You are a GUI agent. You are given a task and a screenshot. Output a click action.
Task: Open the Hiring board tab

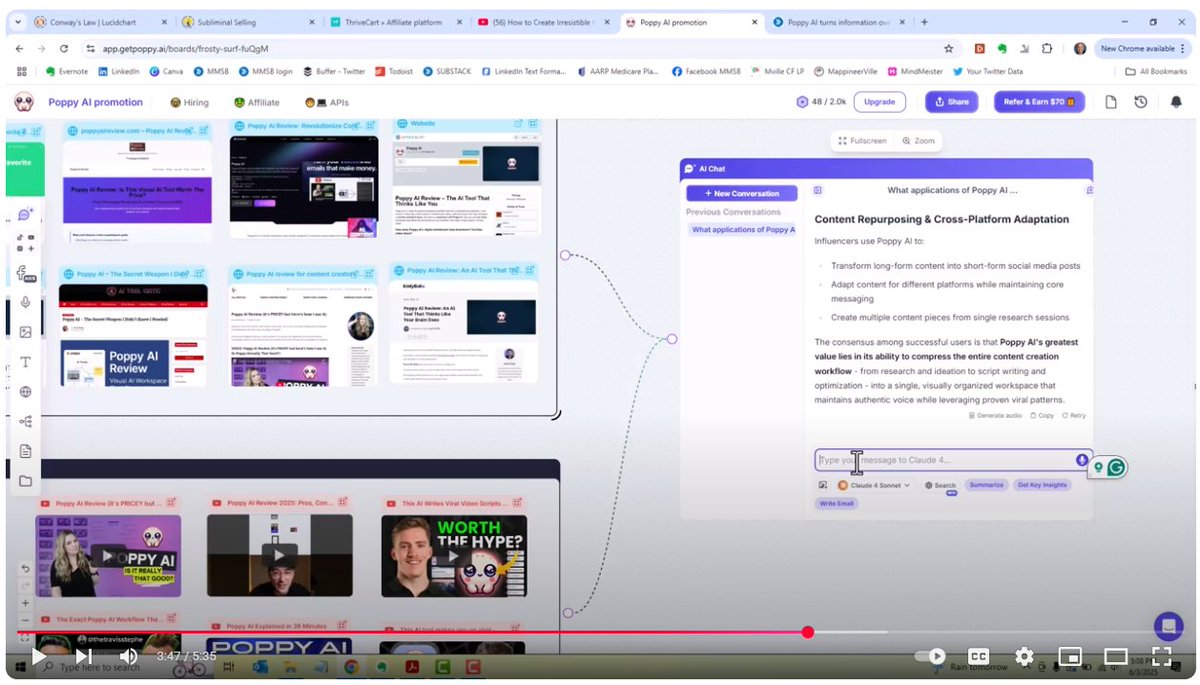[x=189, y=102]
